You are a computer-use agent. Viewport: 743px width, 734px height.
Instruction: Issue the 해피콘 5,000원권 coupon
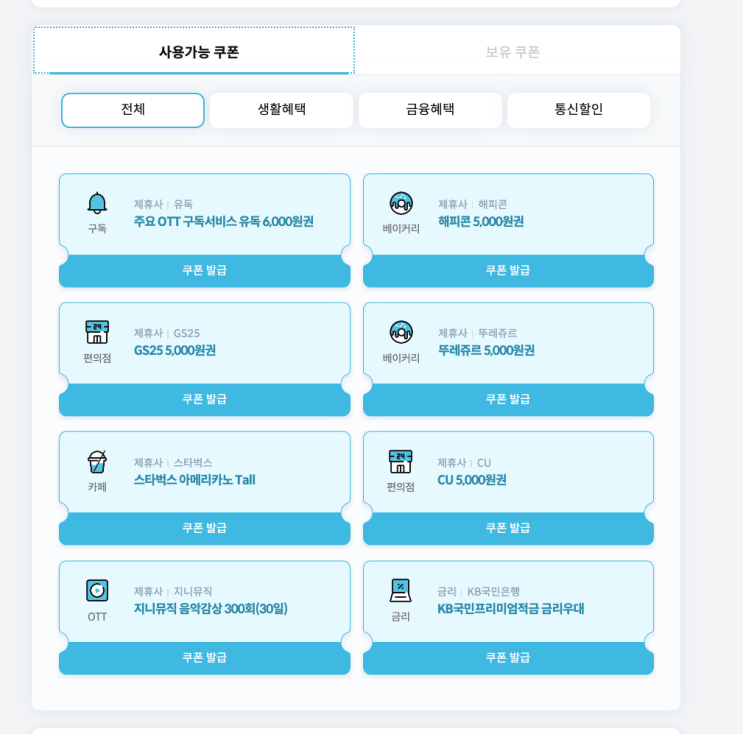coord(508,271)
